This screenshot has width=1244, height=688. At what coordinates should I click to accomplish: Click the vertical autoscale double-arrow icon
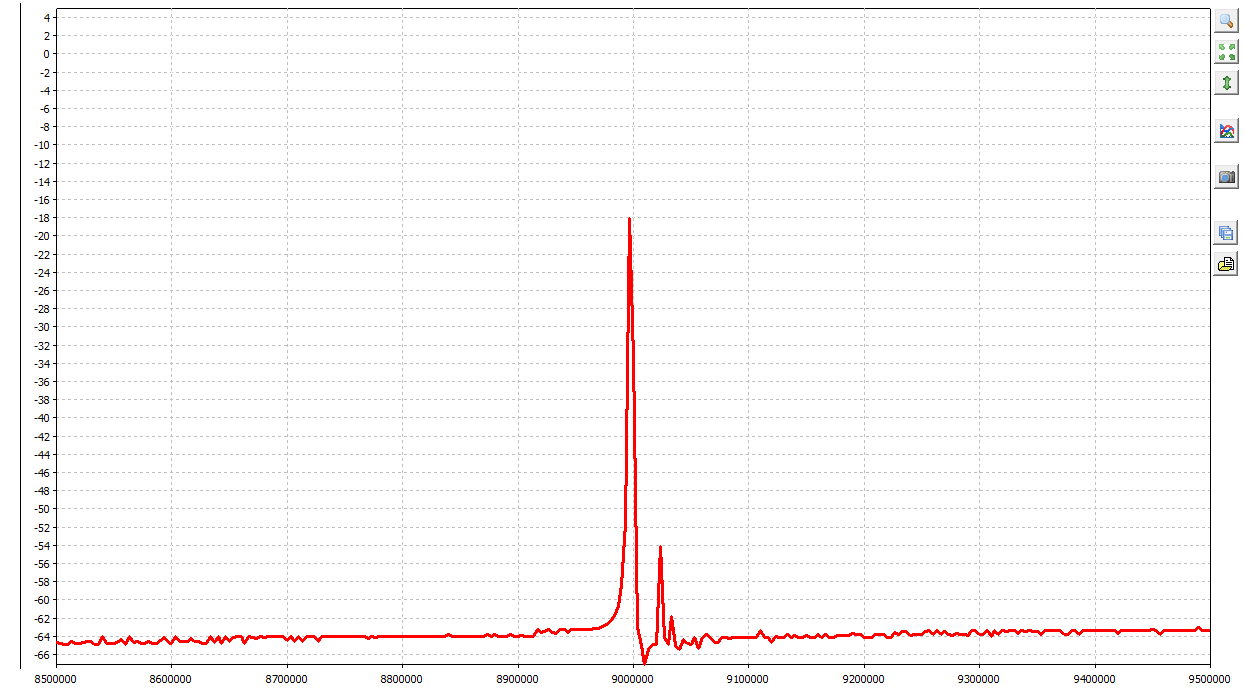tap(1226, 83)
